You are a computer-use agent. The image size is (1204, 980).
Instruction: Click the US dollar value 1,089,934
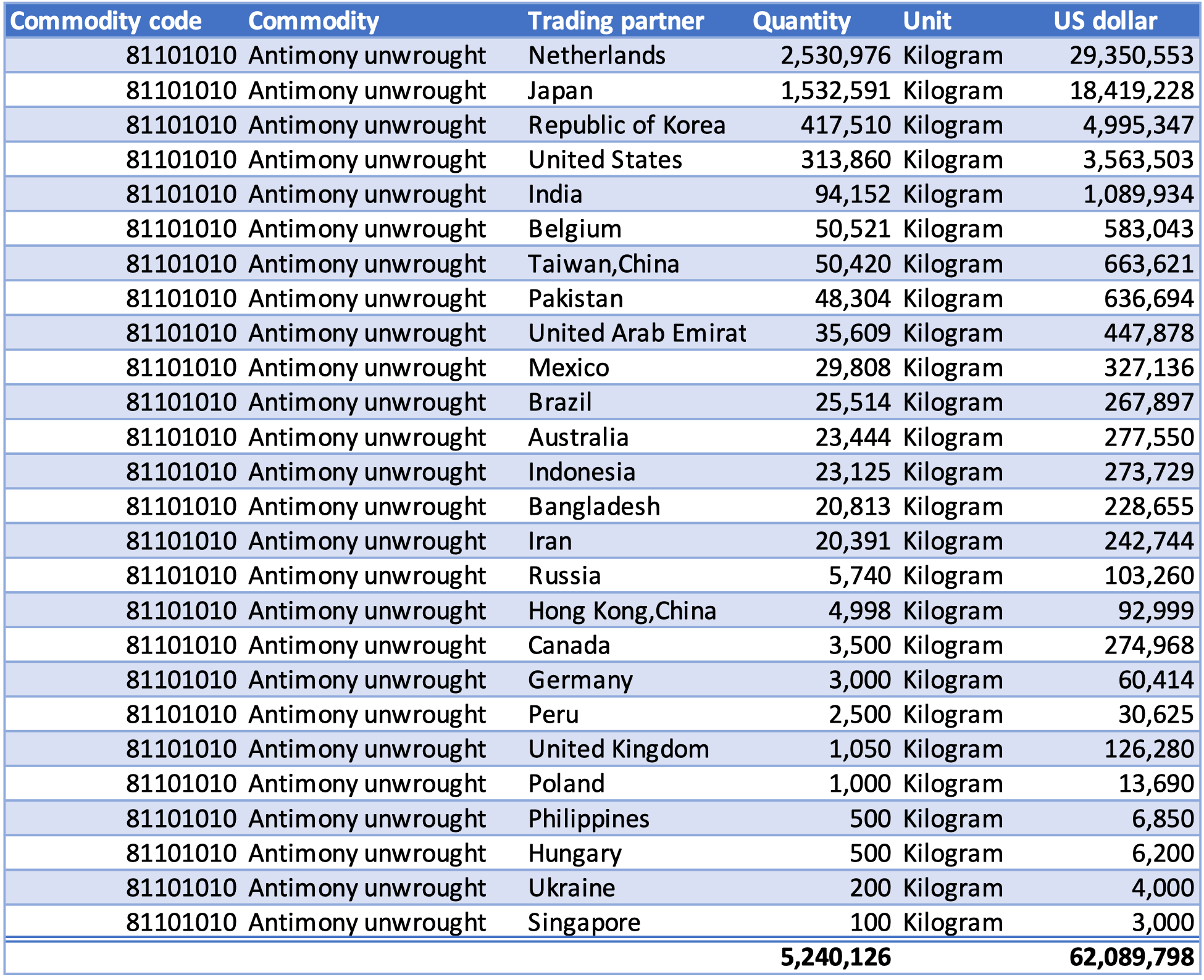click(x=1138, y=194)
